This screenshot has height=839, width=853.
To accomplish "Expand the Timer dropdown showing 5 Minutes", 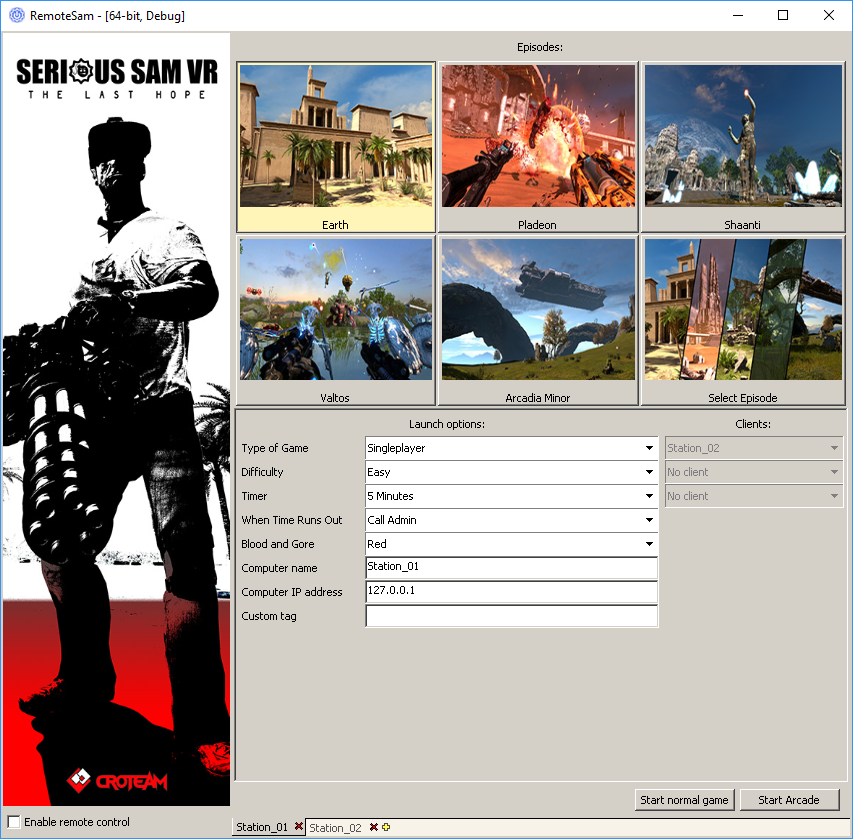I will coord(511,496).
